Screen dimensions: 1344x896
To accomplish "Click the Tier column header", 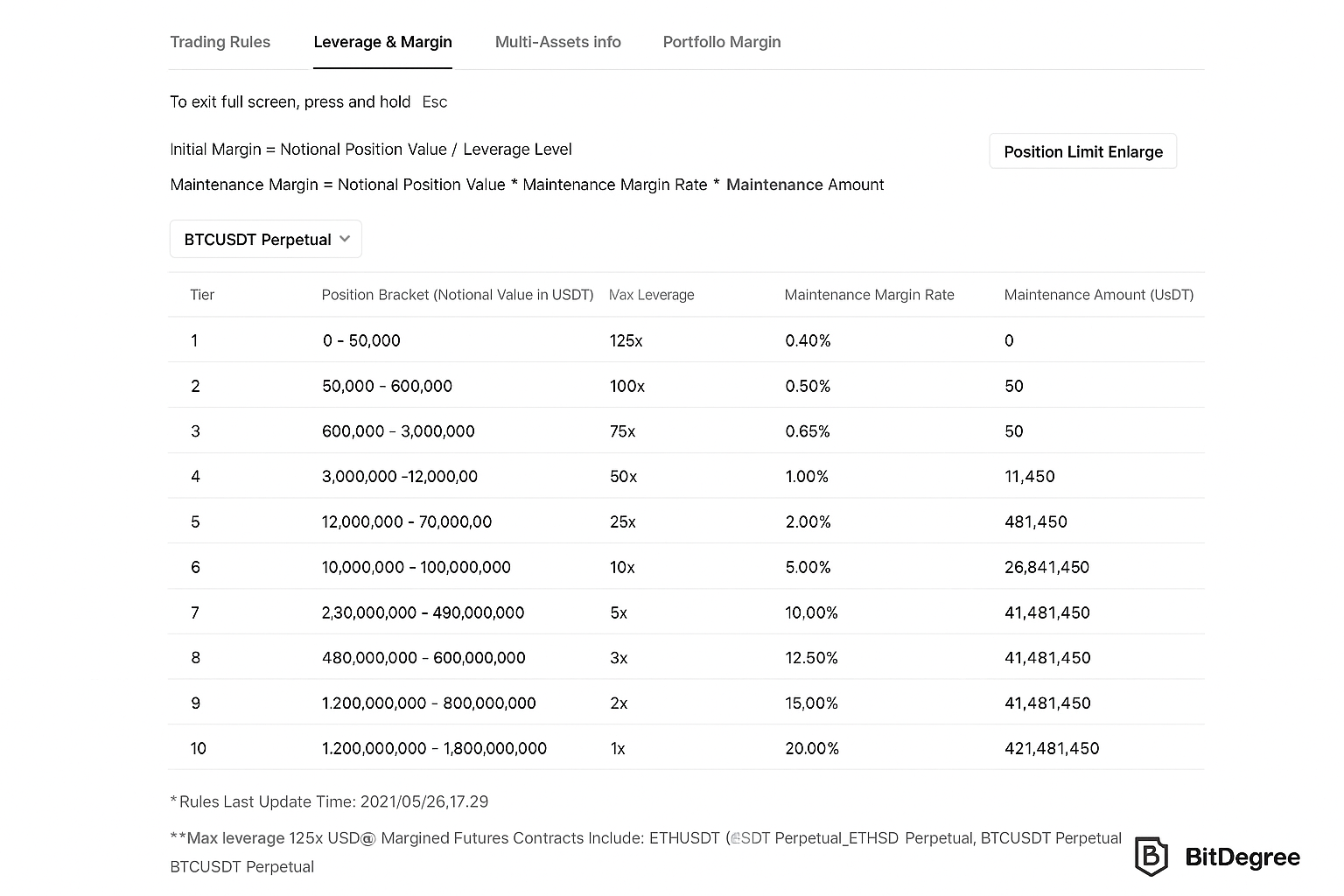I will 202,295.
